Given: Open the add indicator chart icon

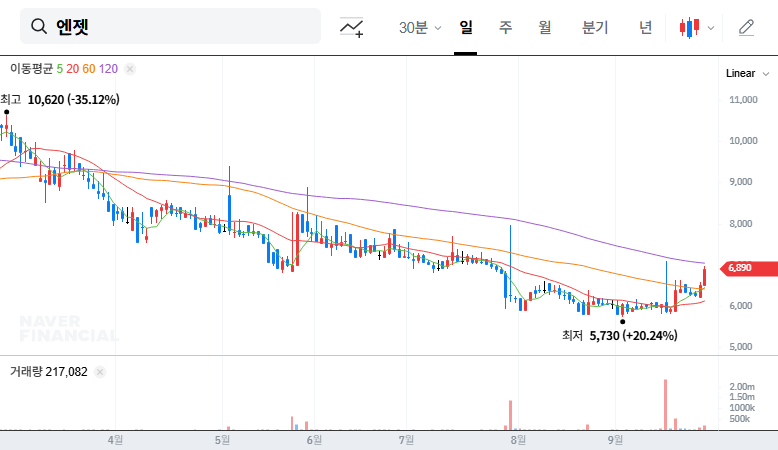Looking at the screenshot, I should 351,27.
